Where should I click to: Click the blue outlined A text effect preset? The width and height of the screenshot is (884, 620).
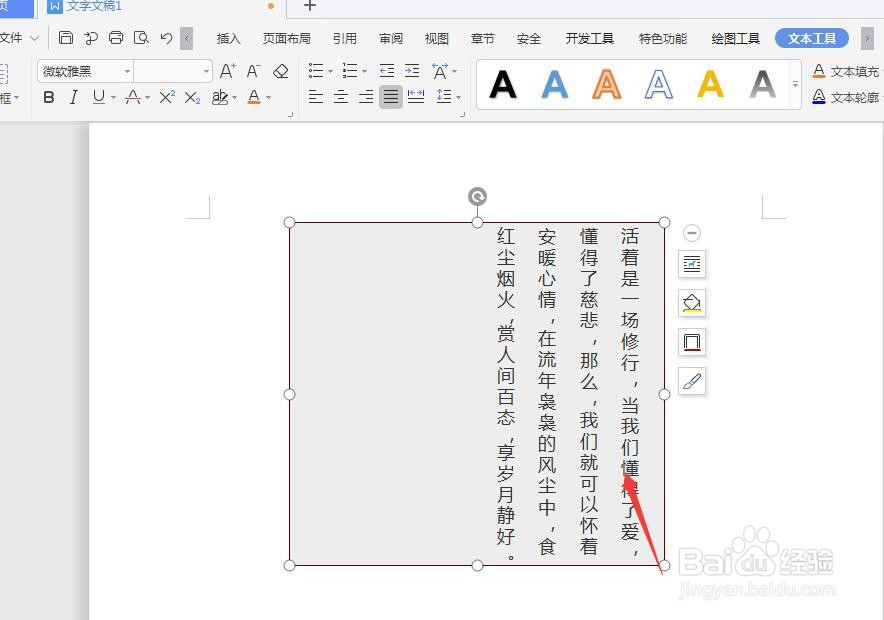tap(659, 86)
